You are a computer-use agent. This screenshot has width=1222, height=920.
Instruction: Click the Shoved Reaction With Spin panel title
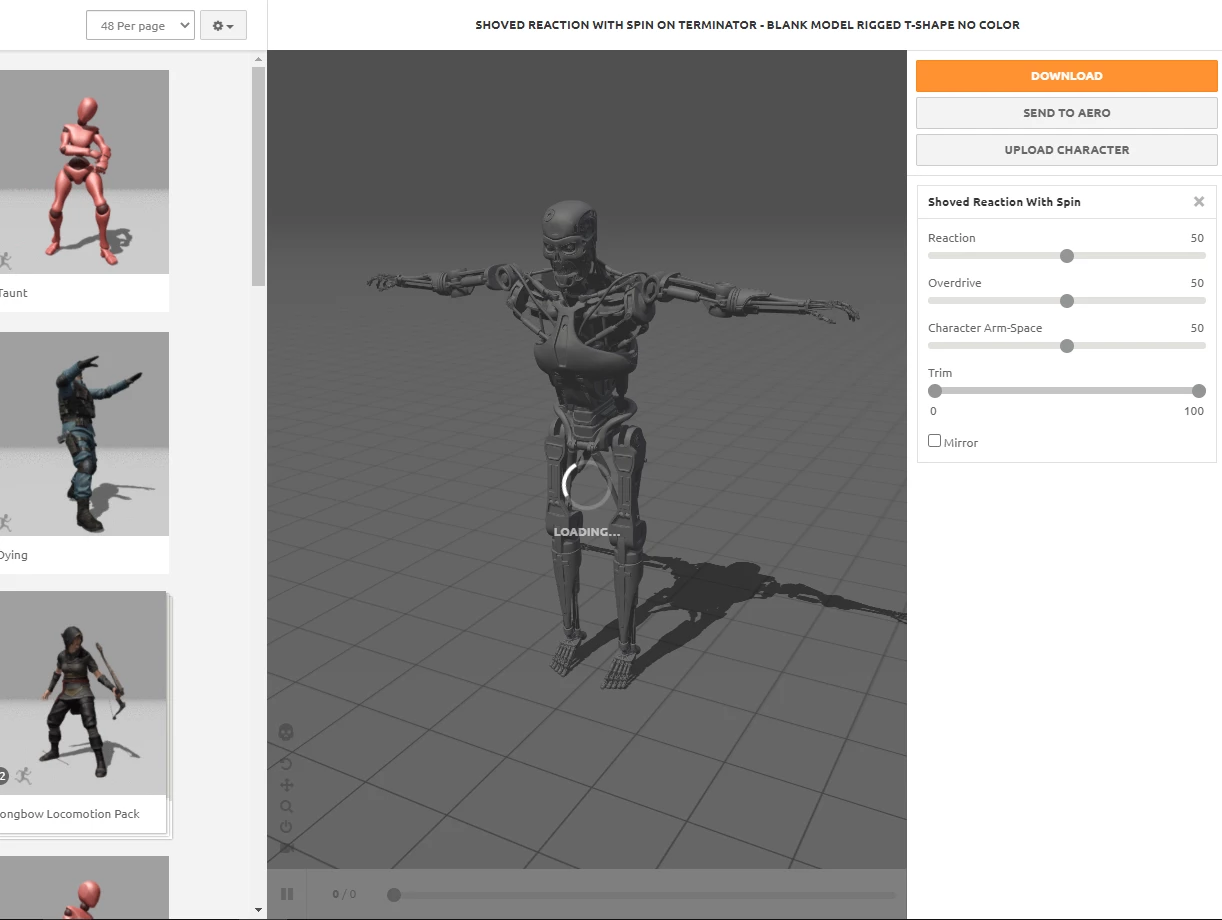(x=1004, y=202)
